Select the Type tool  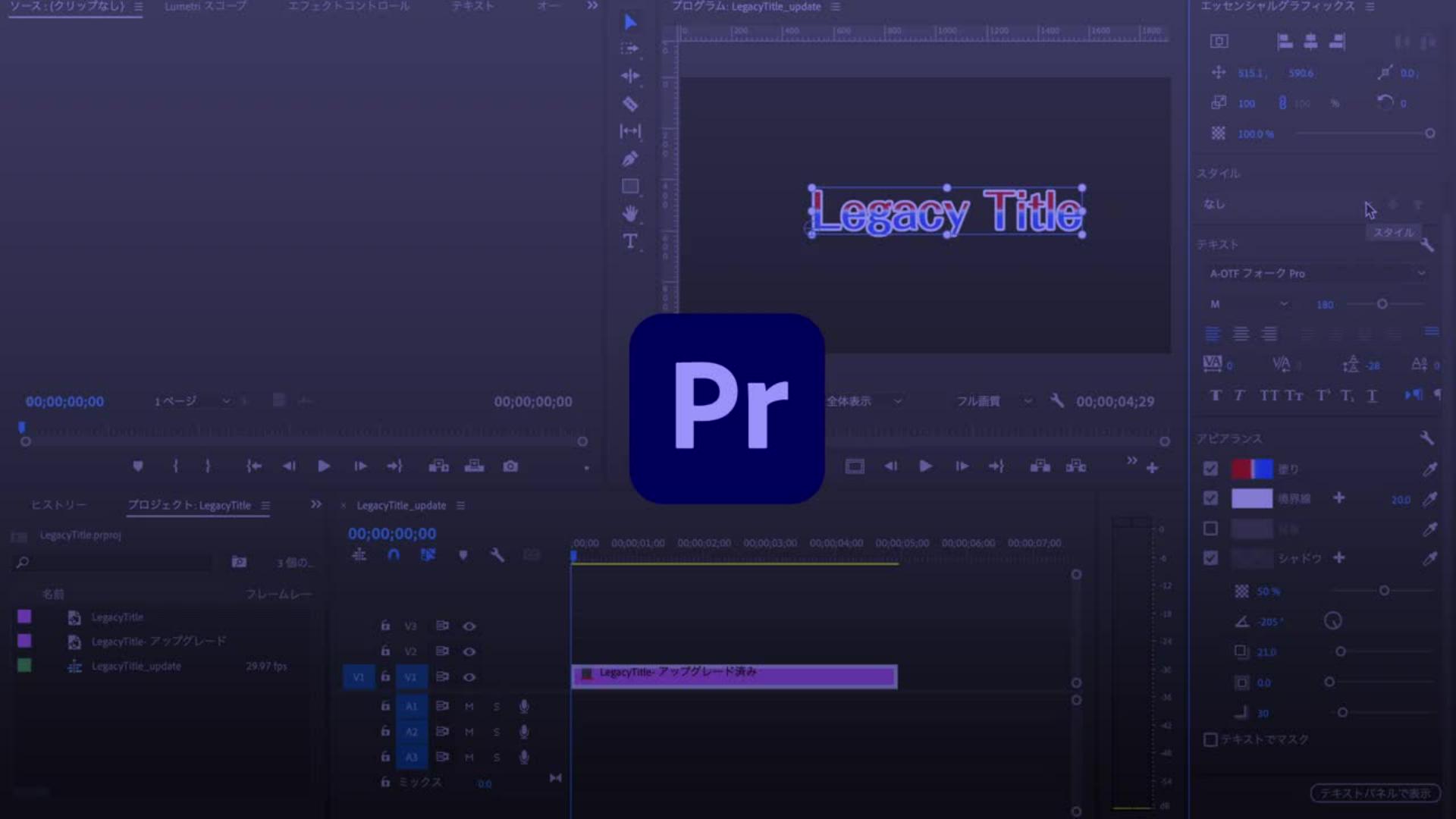click(x=629, y=241)
